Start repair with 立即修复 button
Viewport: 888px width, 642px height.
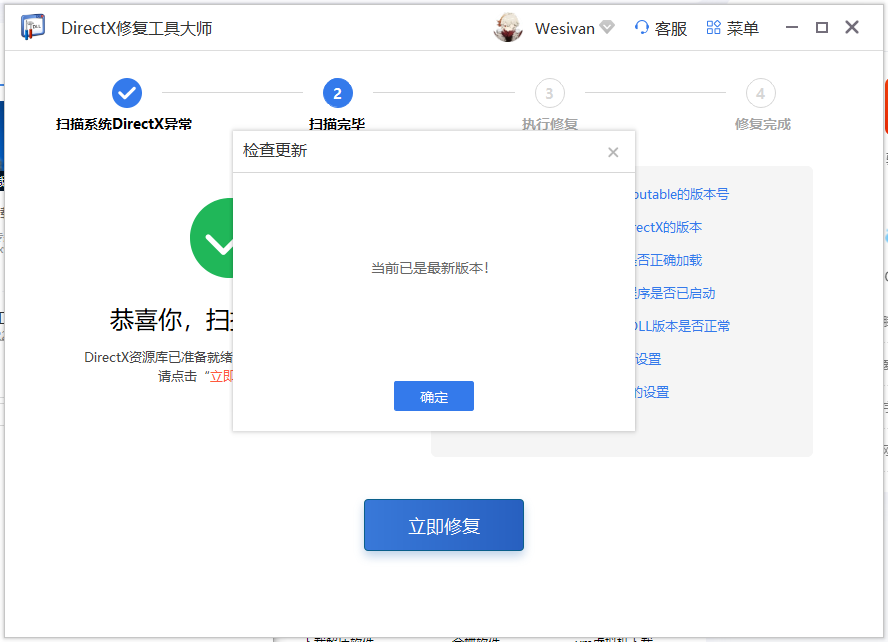444,525
